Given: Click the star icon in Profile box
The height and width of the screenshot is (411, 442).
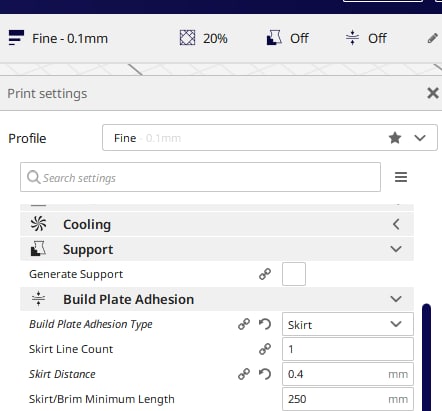Looking at the screenshot, I should (x=395, y=138).
